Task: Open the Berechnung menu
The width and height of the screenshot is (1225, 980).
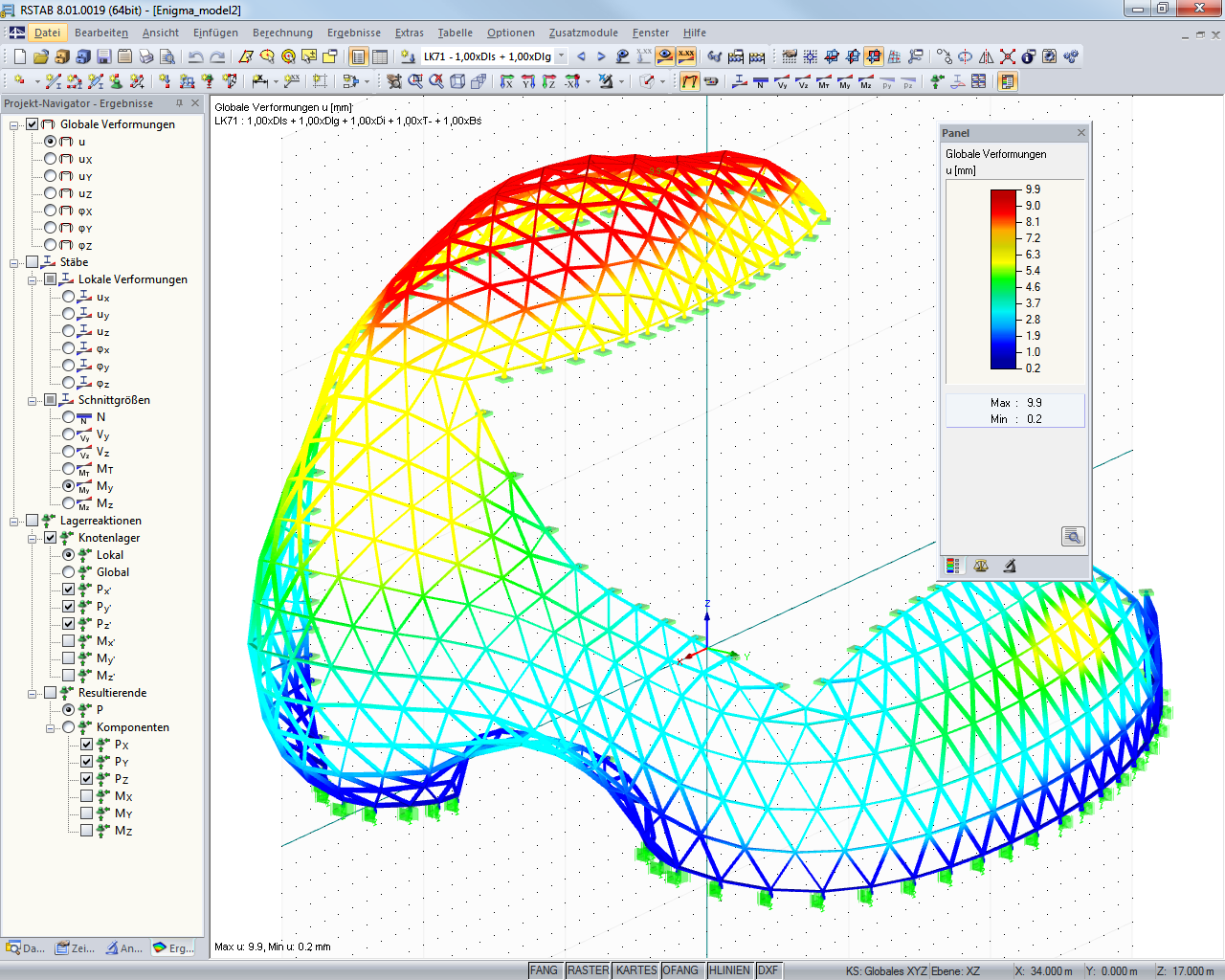Action: [x=282, y=33]
